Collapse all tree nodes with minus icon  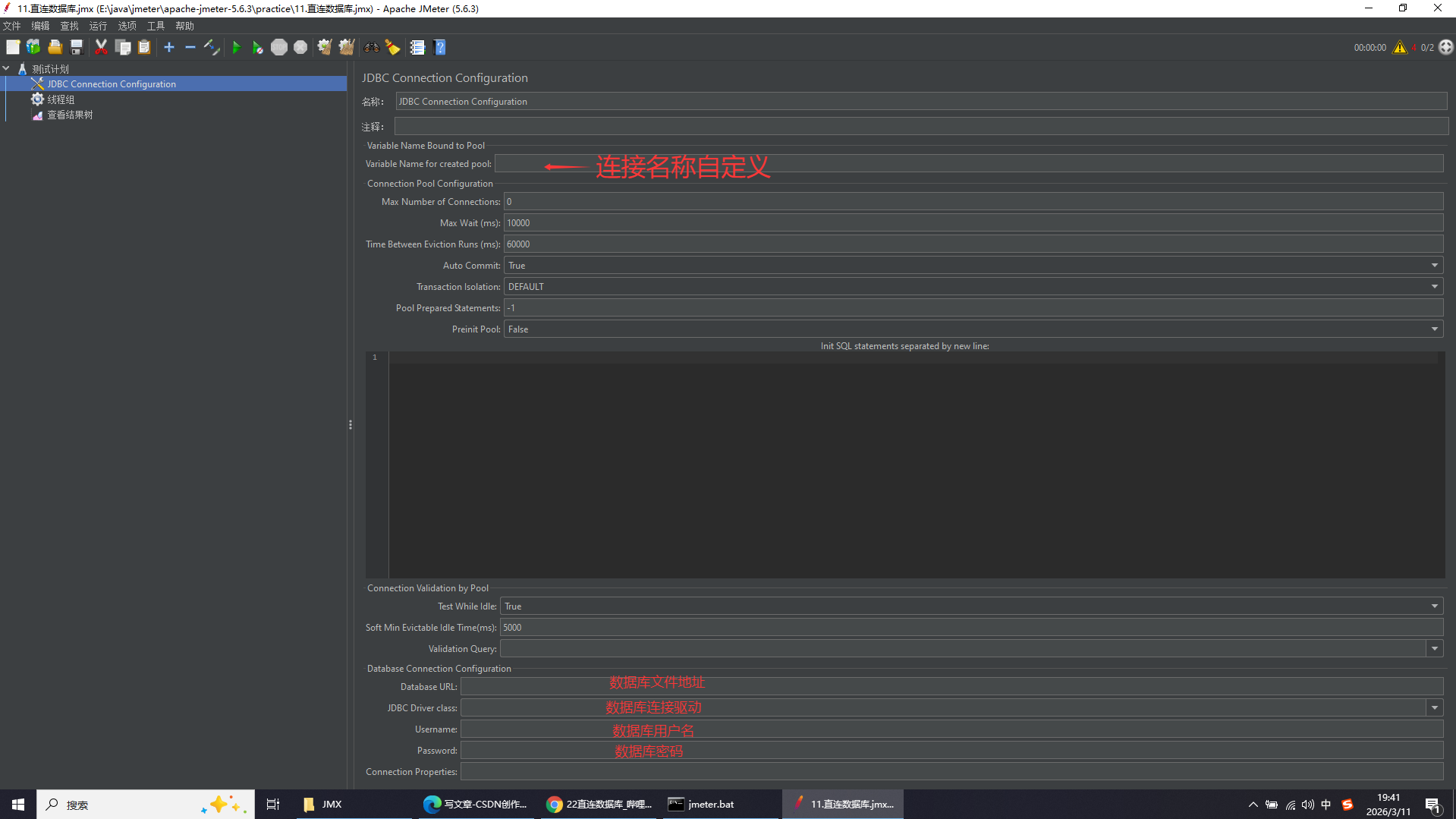point(190,47)
